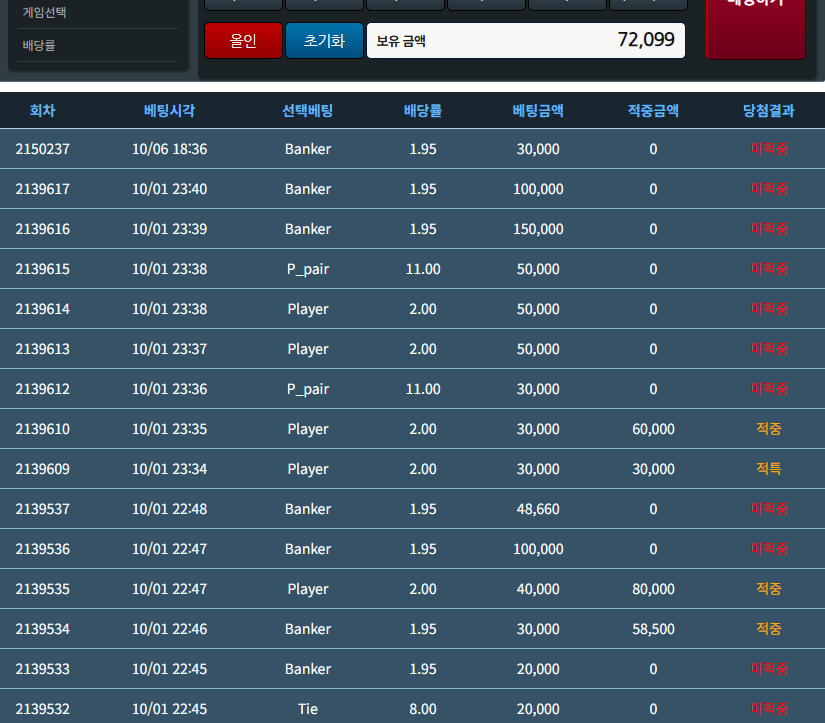
Task: Click Player in round 2139535's row
Action: pyautogui.click(x=308, y=589)
